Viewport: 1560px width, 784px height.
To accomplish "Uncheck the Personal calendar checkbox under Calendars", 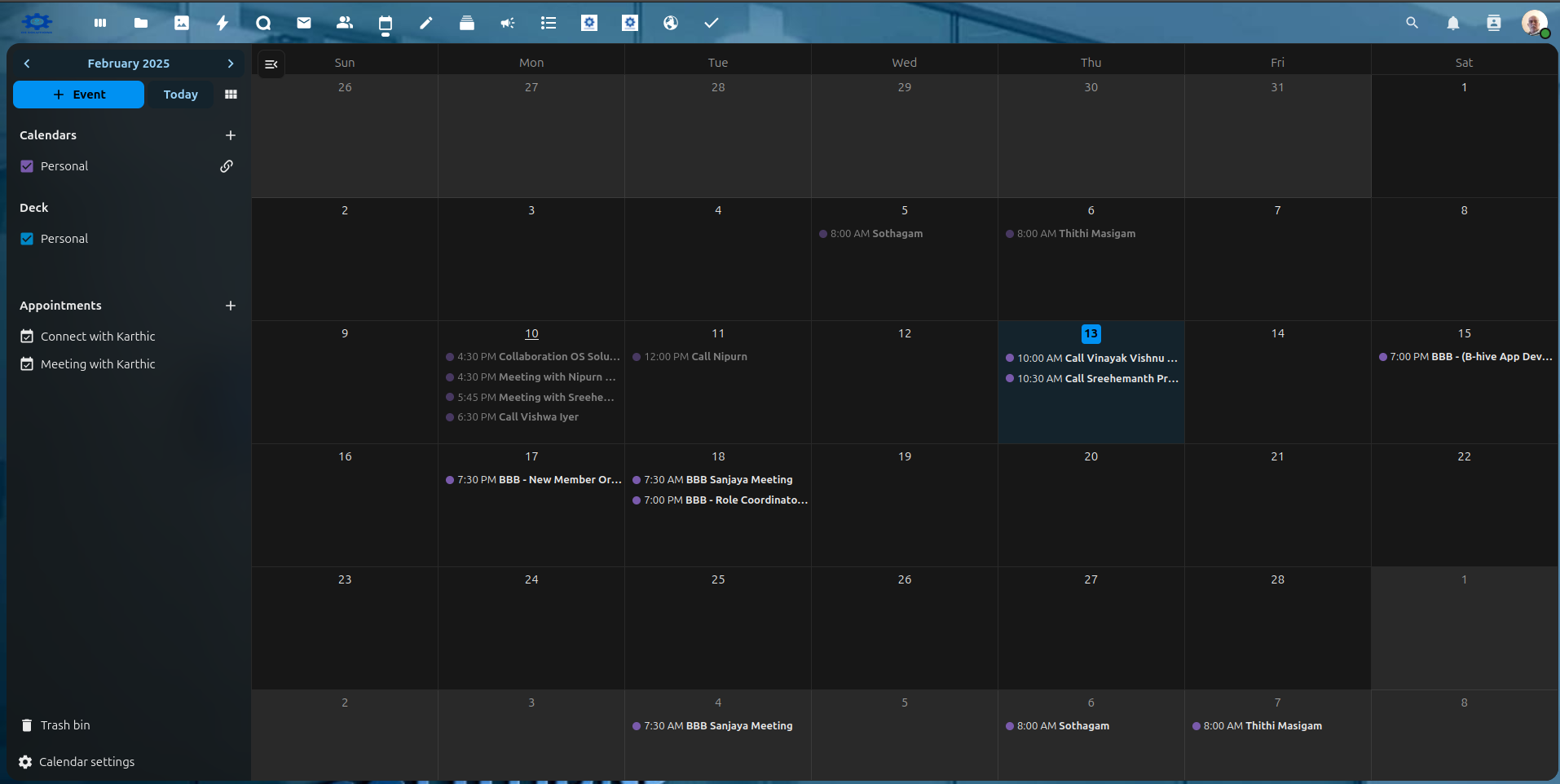I will click(27, 166).
